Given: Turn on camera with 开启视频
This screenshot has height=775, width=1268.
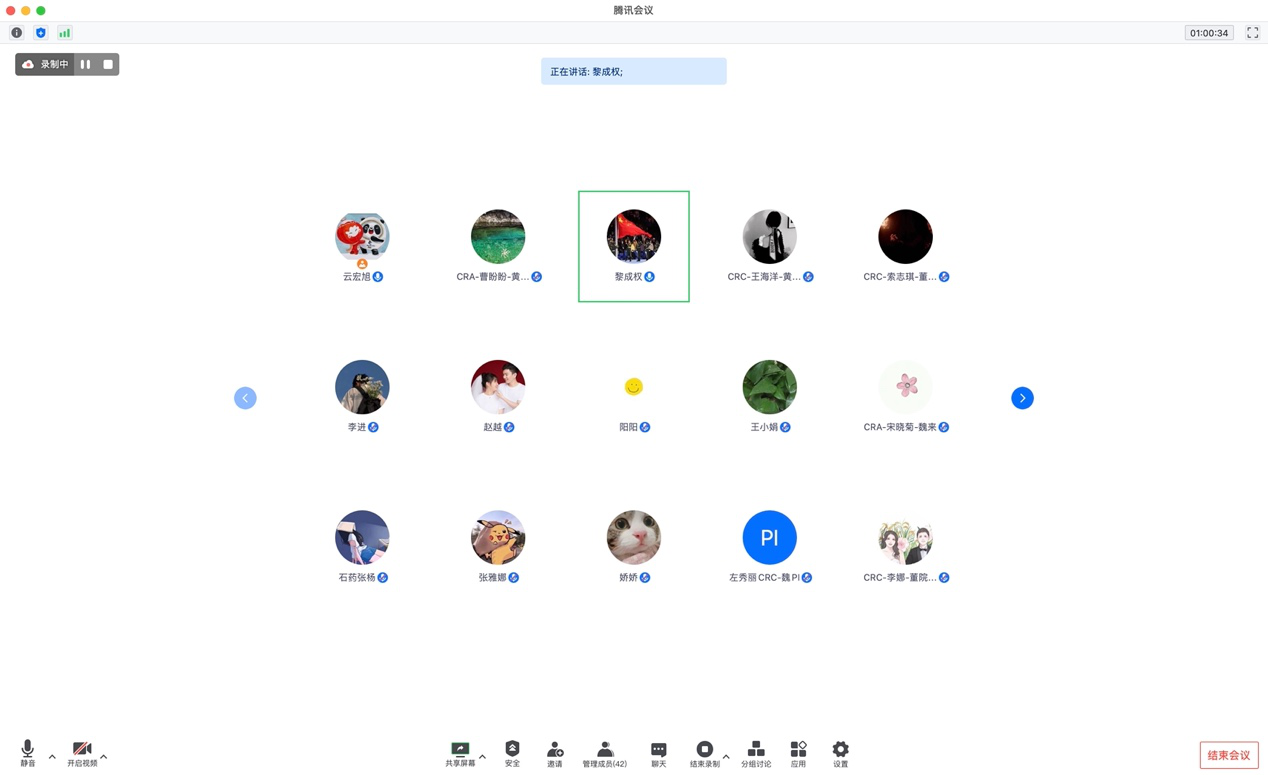Looking at the screenshot, I should (x=82, y=753).
